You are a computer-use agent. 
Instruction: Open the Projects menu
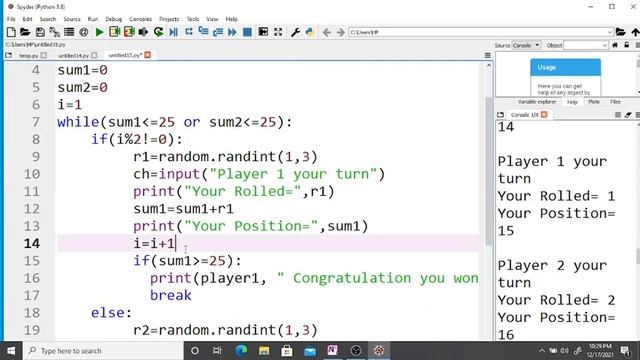click(x=169, y=19)
